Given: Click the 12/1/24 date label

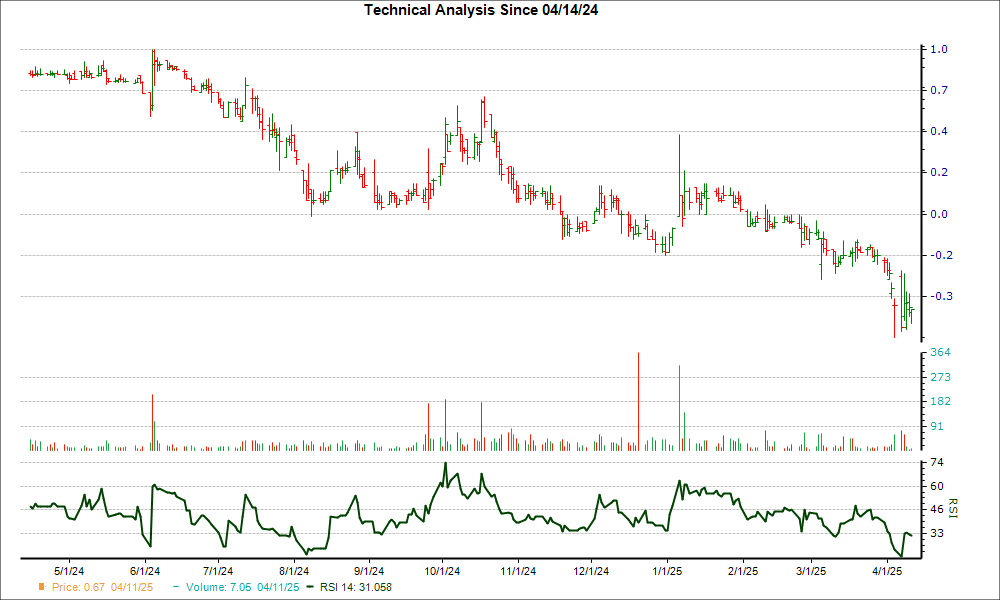Looking at the screenshot, I should coord(591,571).
